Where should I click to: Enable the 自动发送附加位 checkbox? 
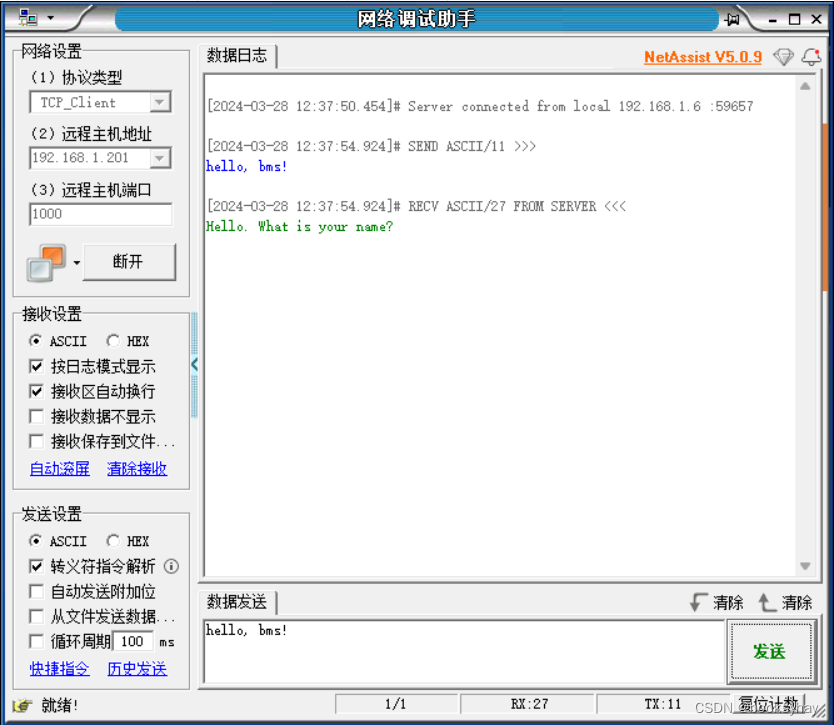coord(35,591)
